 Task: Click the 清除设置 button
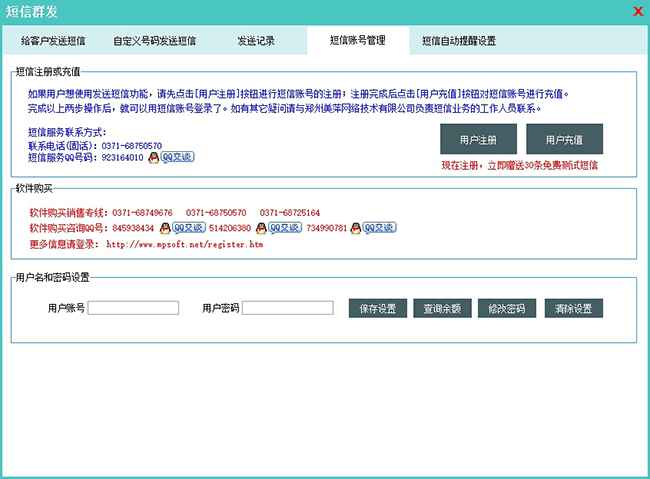coord(574,308)
